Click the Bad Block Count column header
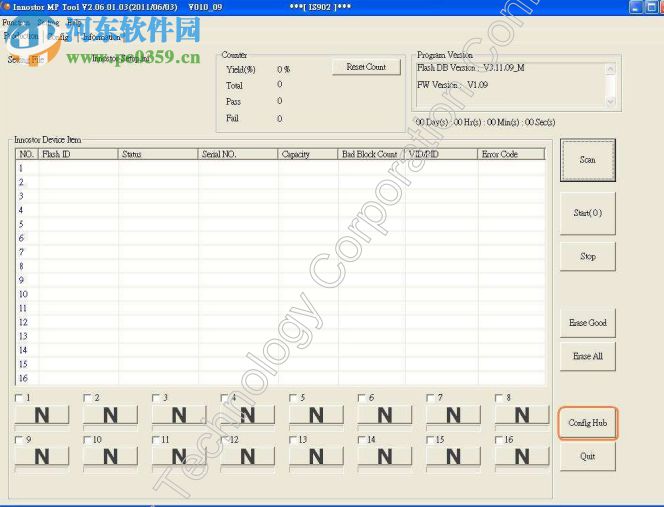The width and height of the screenshot is (664, 507). pyautogui.click(x=371, y=154)
